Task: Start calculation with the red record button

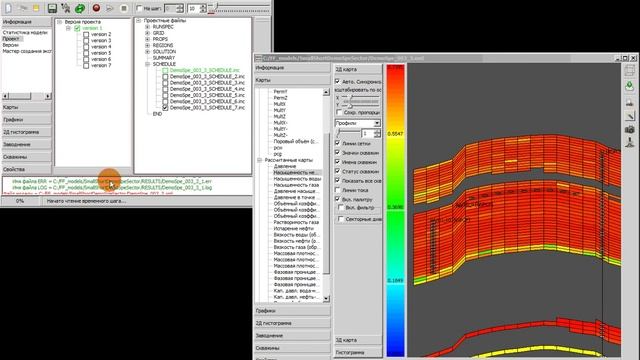Action: pos(96,8)
